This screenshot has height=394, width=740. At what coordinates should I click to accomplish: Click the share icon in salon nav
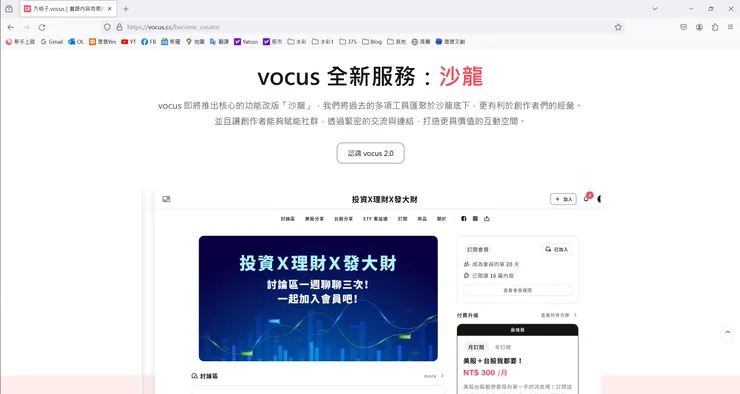[487, 218]
